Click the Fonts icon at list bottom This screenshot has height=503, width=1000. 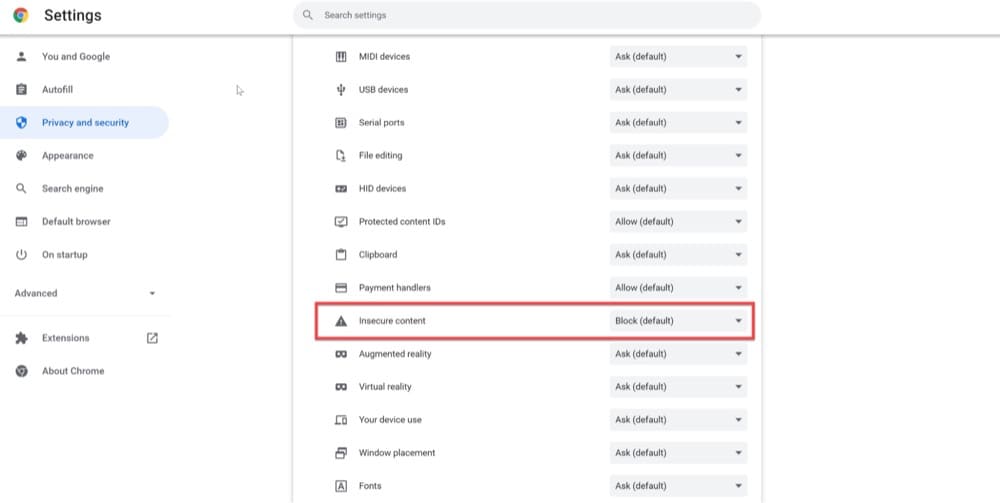pyautogui.click(x=341, y=486)
